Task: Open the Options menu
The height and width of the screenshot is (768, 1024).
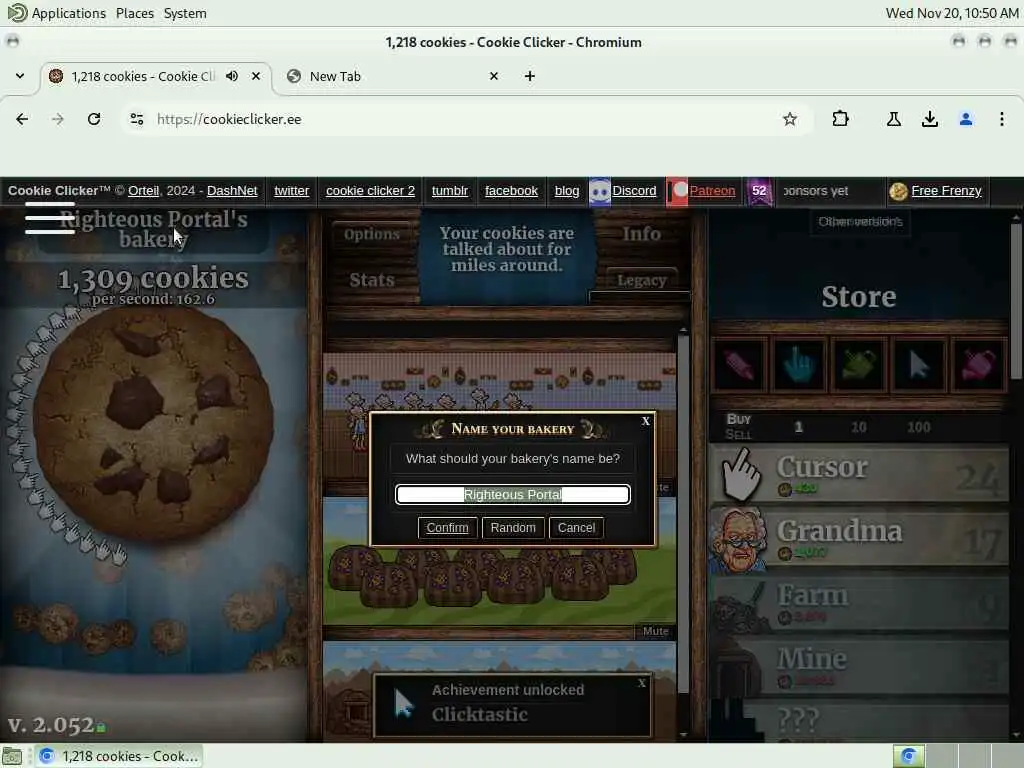Action: (372, 234)
